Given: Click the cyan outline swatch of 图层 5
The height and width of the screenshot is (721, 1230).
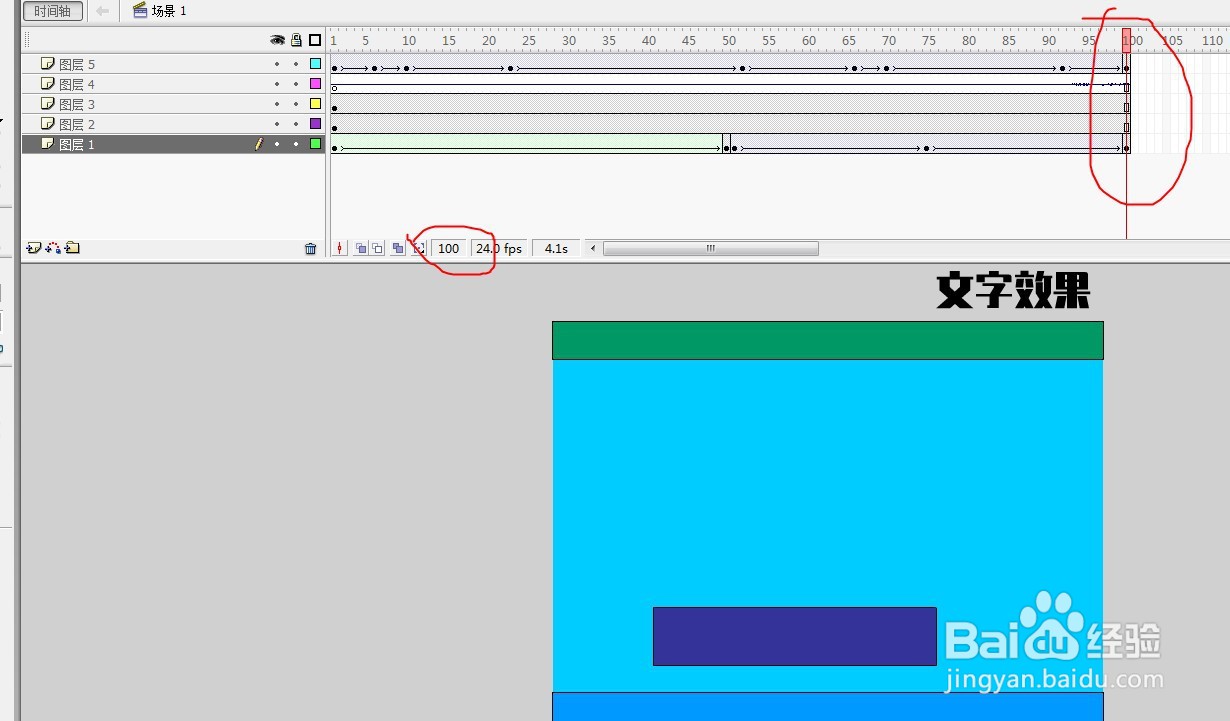Looking at the screenshot, I should point(315,64).
